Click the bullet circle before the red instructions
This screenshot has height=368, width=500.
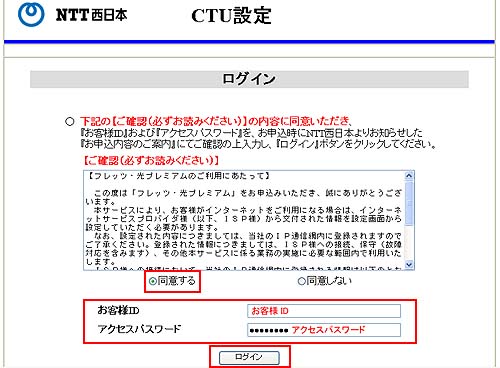(x=69, y=121)
